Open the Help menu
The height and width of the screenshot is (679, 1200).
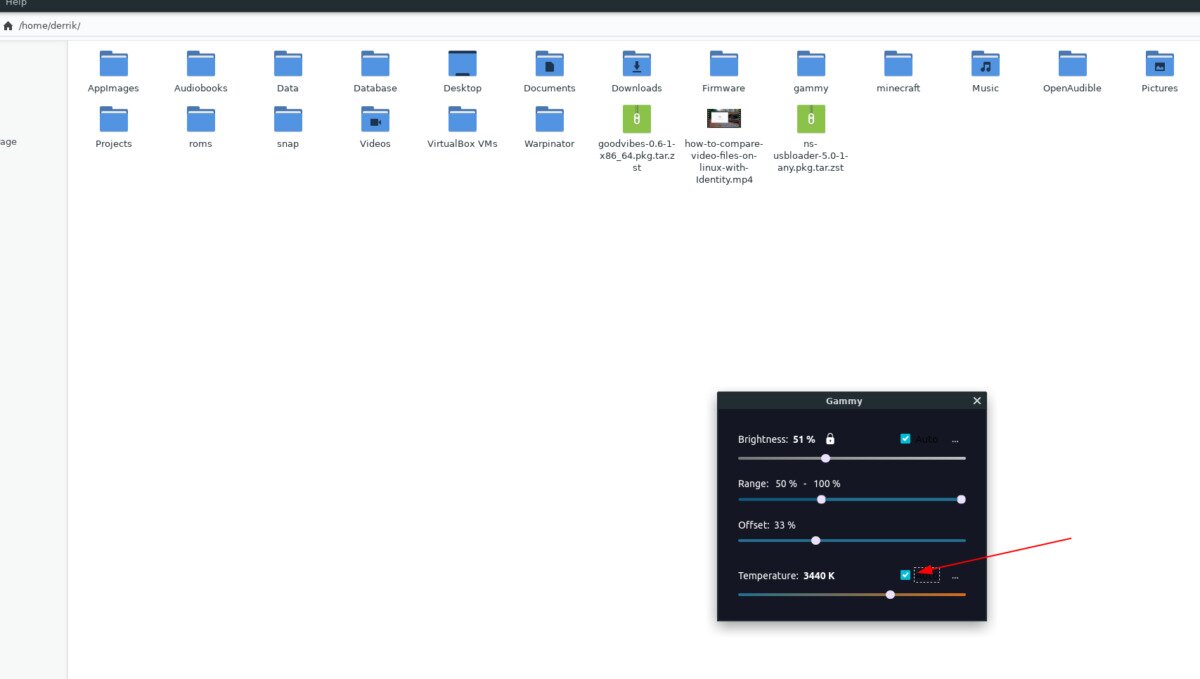tap(16, 3)
